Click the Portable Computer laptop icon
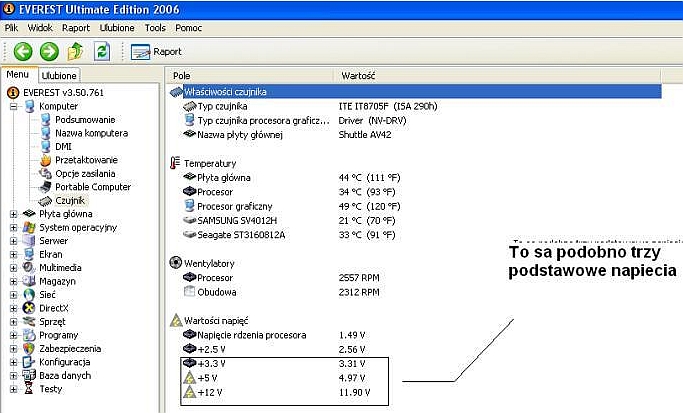683x413 pixels. 45,187
